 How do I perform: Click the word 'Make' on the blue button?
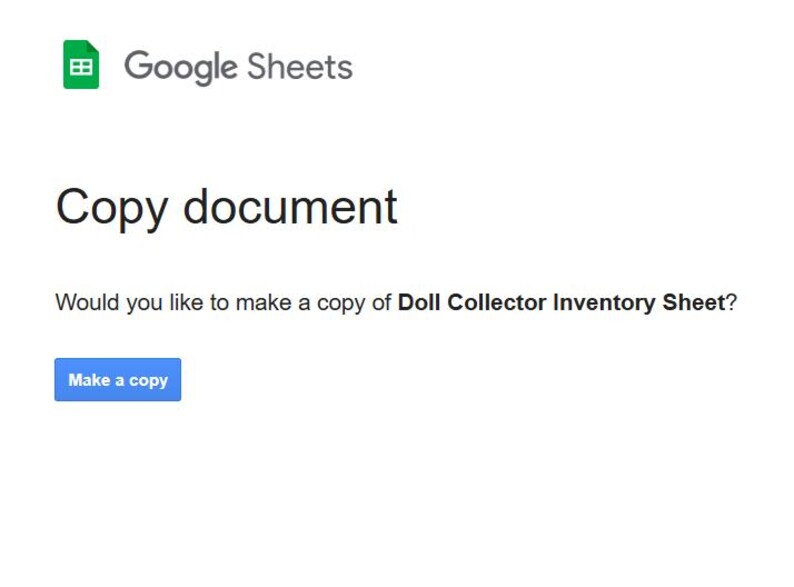pyautogui.click(x=89, y=379)
